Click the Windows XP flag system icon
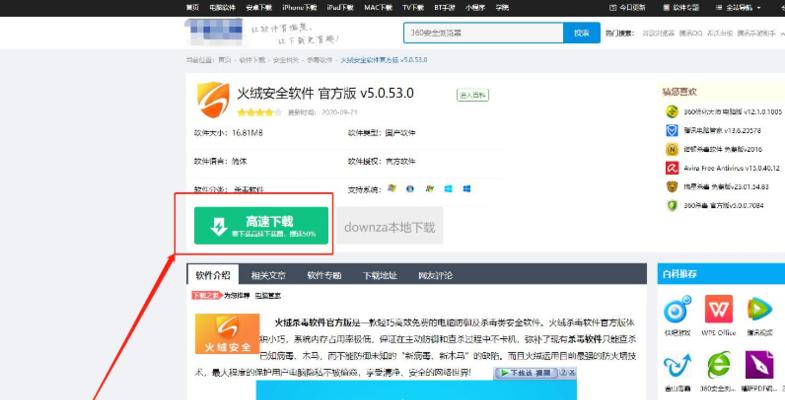Image resolution: width=785 pixels, height=400 pixels. [x=391, y=189]
